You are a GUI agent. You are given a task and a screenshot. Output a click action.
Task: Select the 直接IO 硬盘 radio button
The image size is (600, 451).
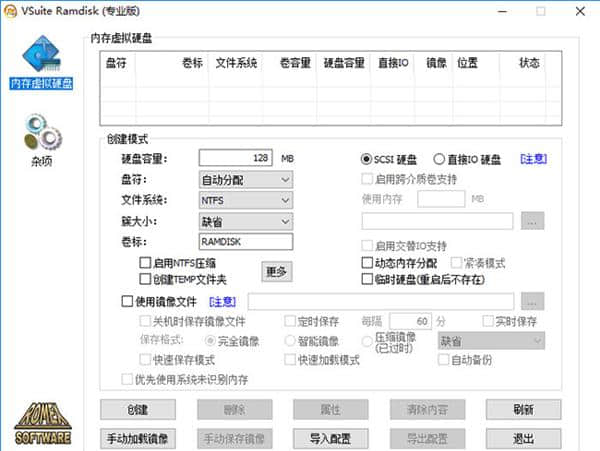[x=438, y=158]
